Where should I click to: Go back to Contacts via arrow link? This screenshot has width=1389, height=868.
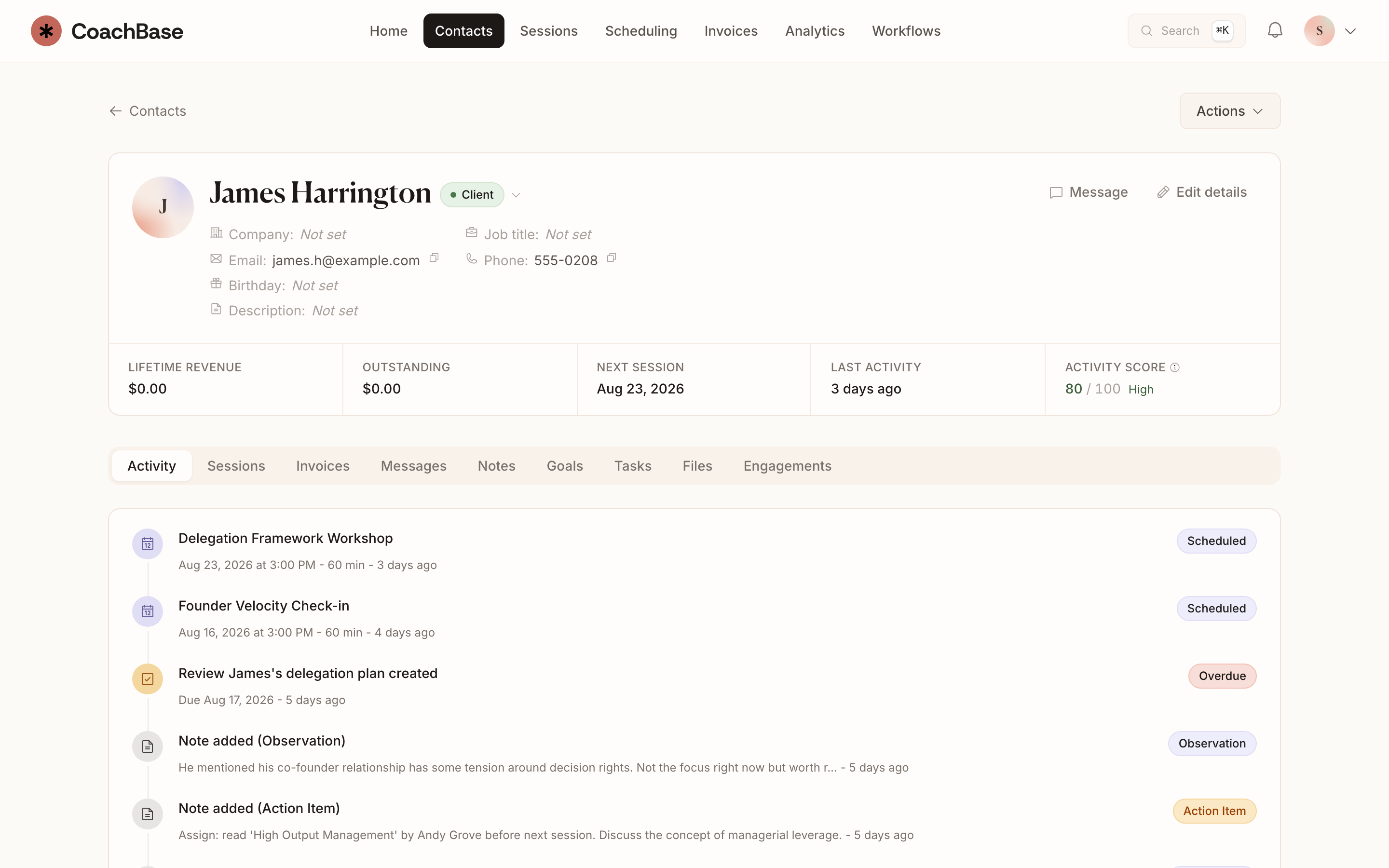pos(148,111)
